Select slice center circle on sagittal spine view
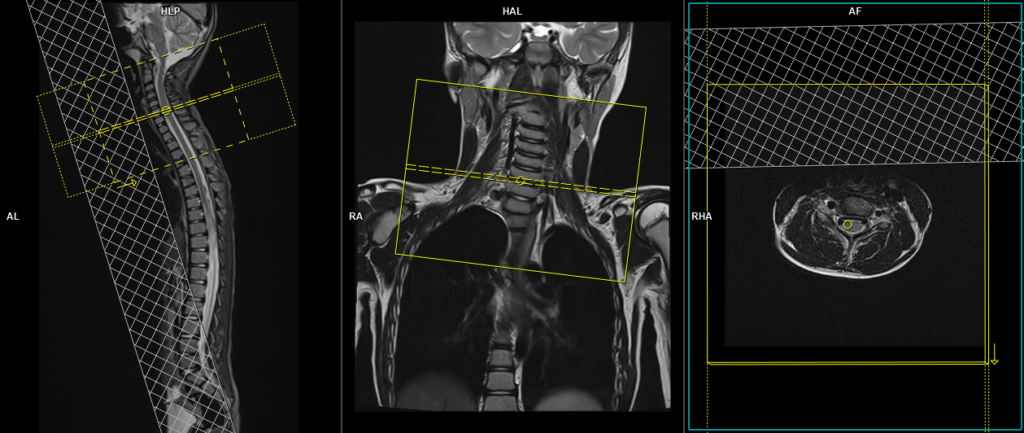The height and width of the screenshot is (433, 1024). coord(166,110)
